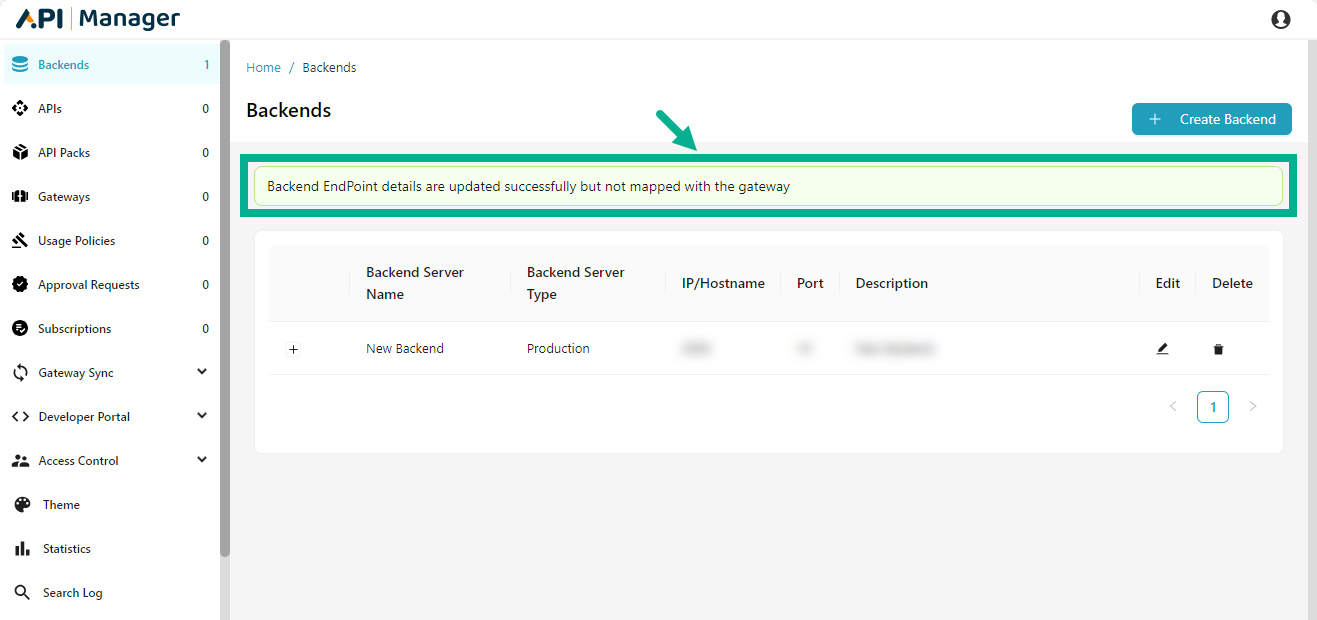The width and height of the screenshot is (1317, 620).
Task: Open Approval Requests via its shield icon
Action: [22, 284]
